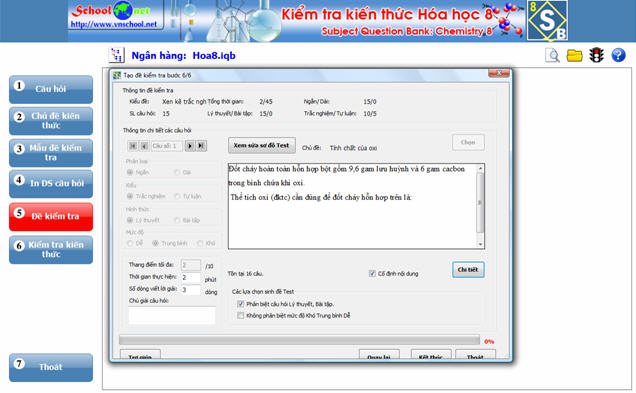Open the yellow folder icon
The width and height of the screenshot is (636, 393).
tap(574, 55)
